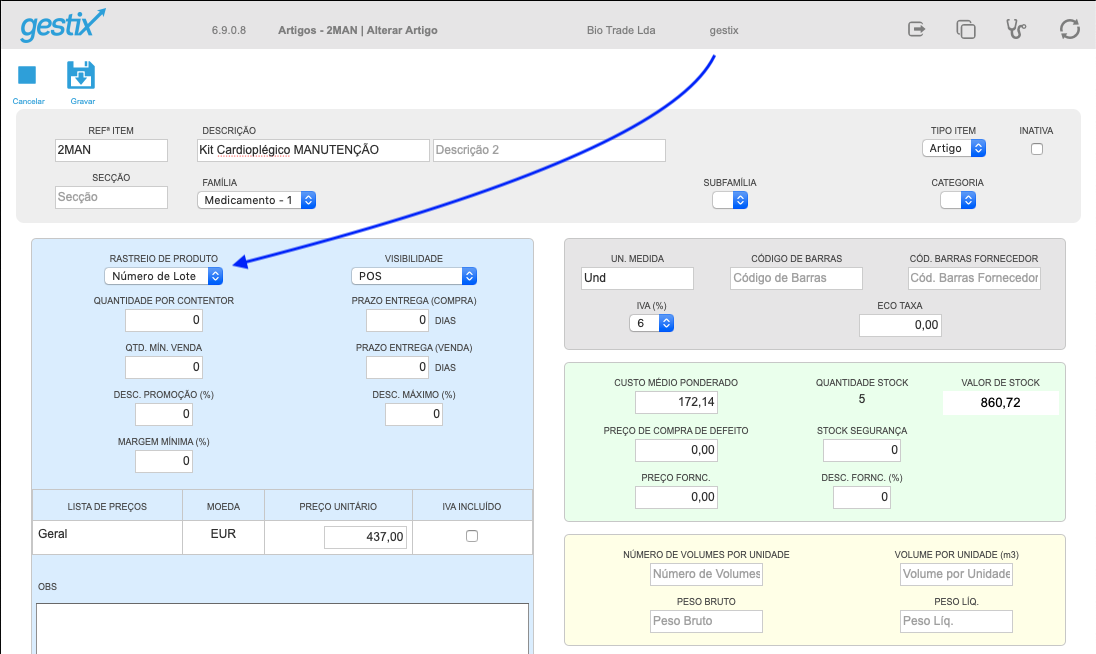Click the Desc. Fornc. (%) field
The width and height of the screenshot is (1096, 654).
pos(862,497)
